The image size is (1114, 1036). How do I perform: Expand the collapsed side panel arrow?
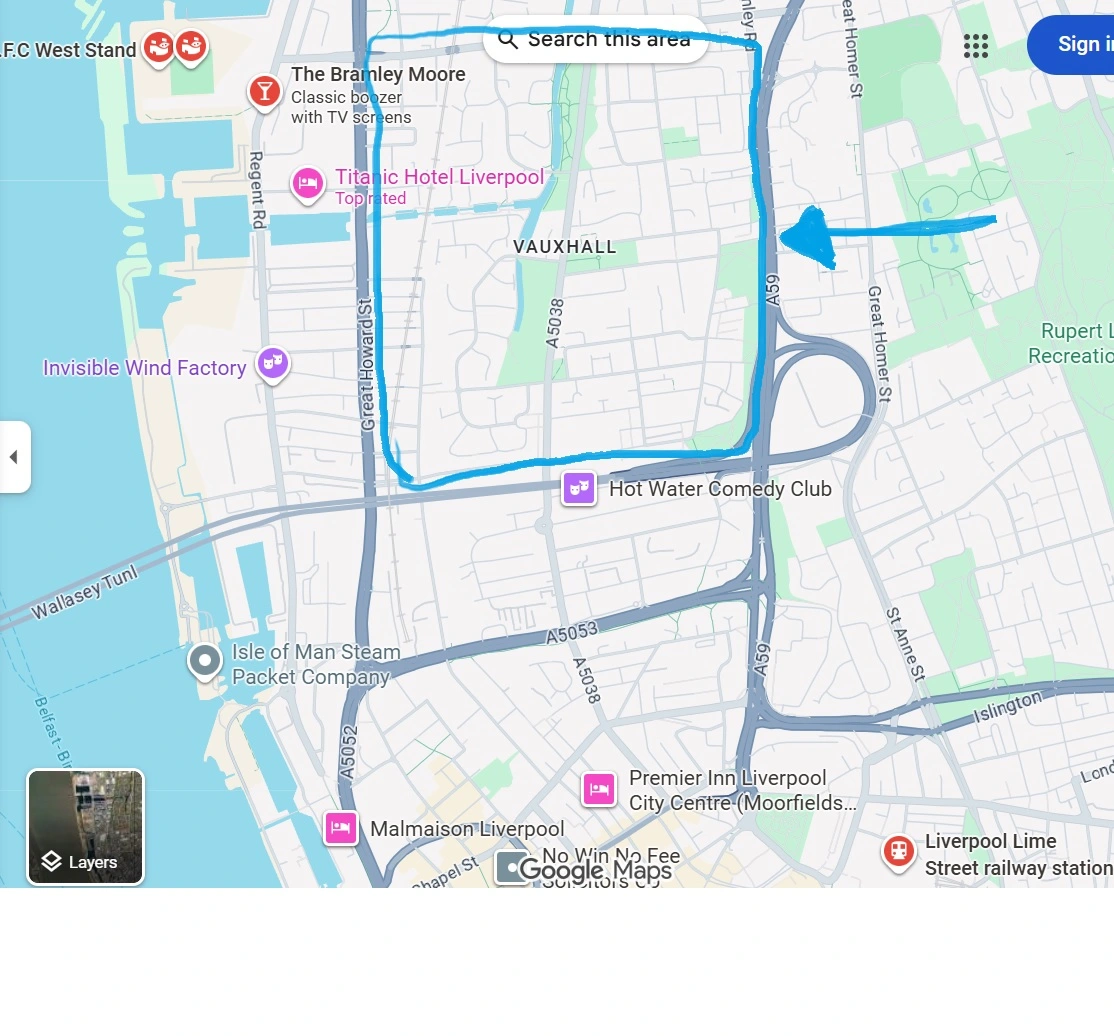14,457
